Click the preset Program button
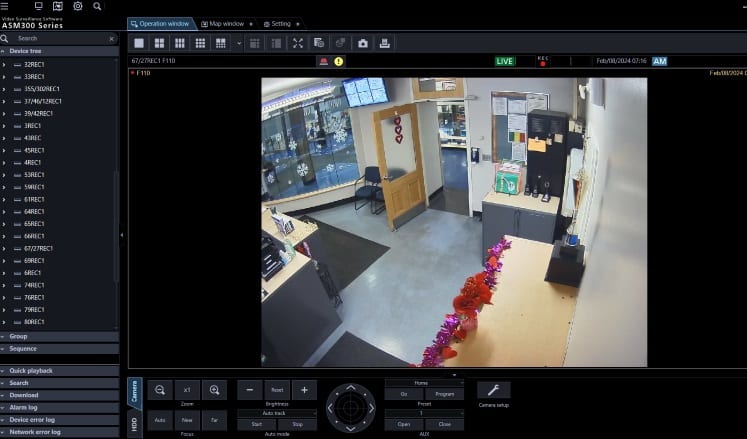The image size is (747, 439). click(444, 394)
